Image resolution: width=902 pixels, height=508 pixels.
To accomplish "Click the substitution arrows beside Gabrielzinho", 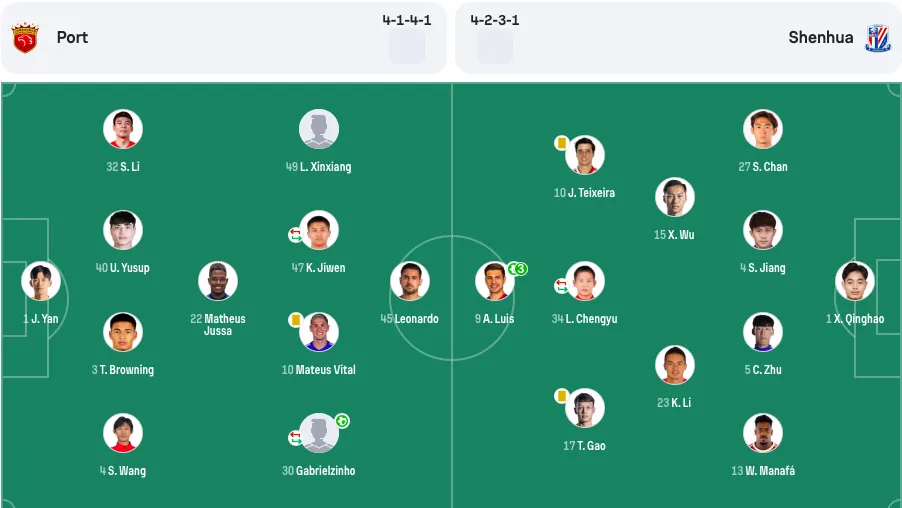I will pos(295,438).
